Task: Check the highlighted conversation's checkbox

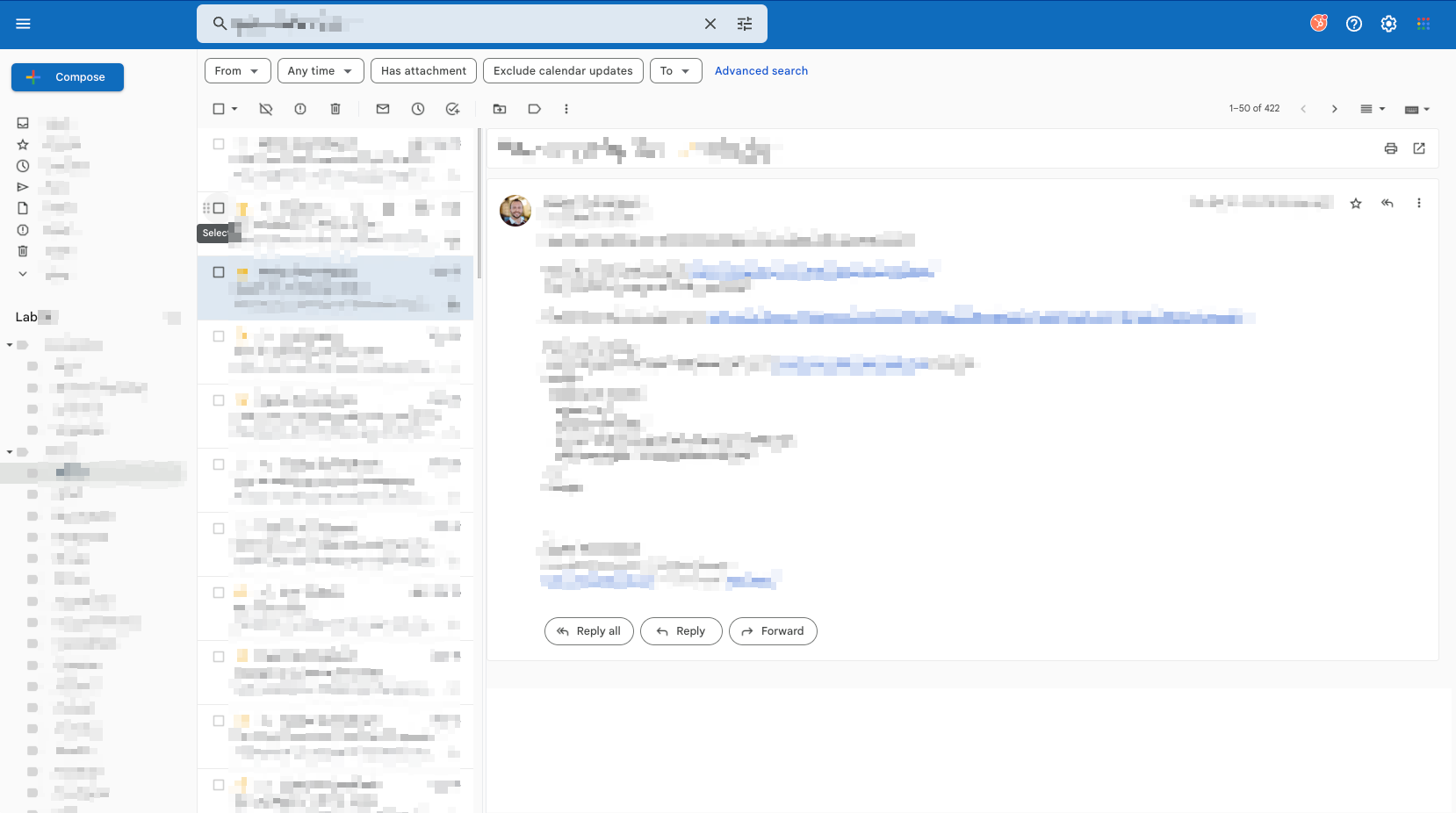Action: (x=219, y=272)
